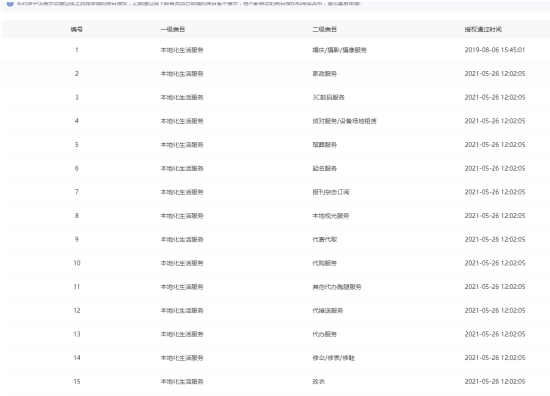The width and height of the screenshot is (550, 396).
Task: Select the 代购服务 category cell
Action: point(324,263)
